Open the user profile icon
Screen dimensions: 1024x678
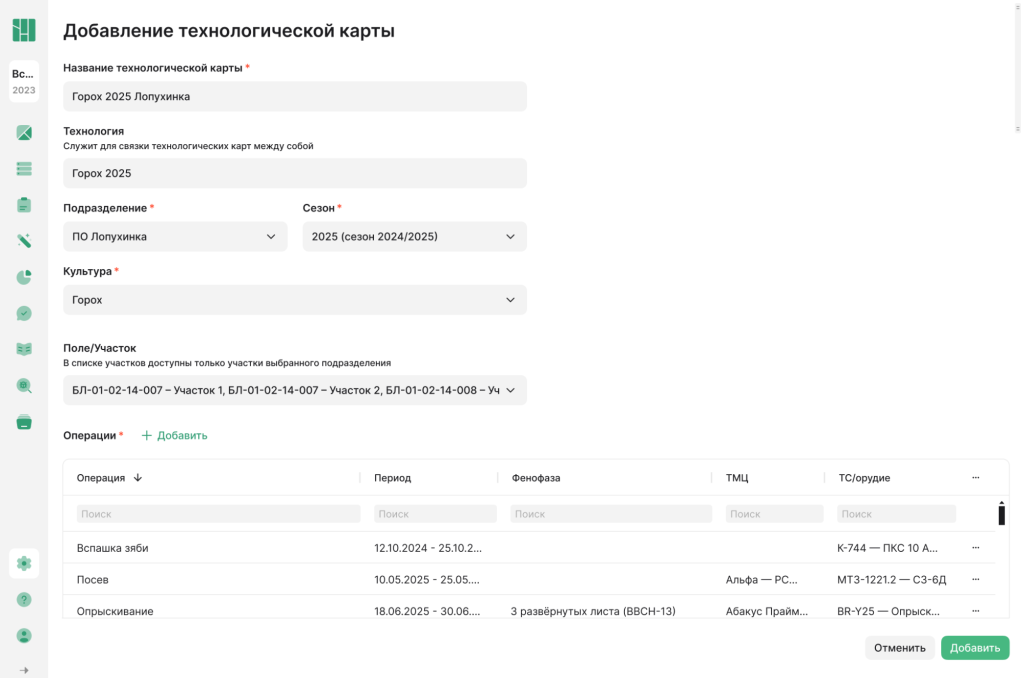tap(24, 635)
